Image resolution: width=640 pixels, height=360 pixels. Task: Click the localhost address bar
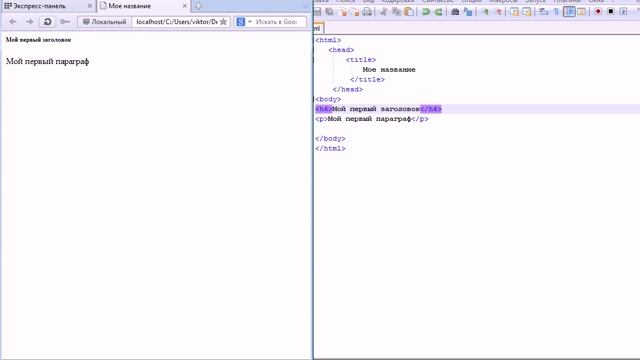[x=176, y=22]
